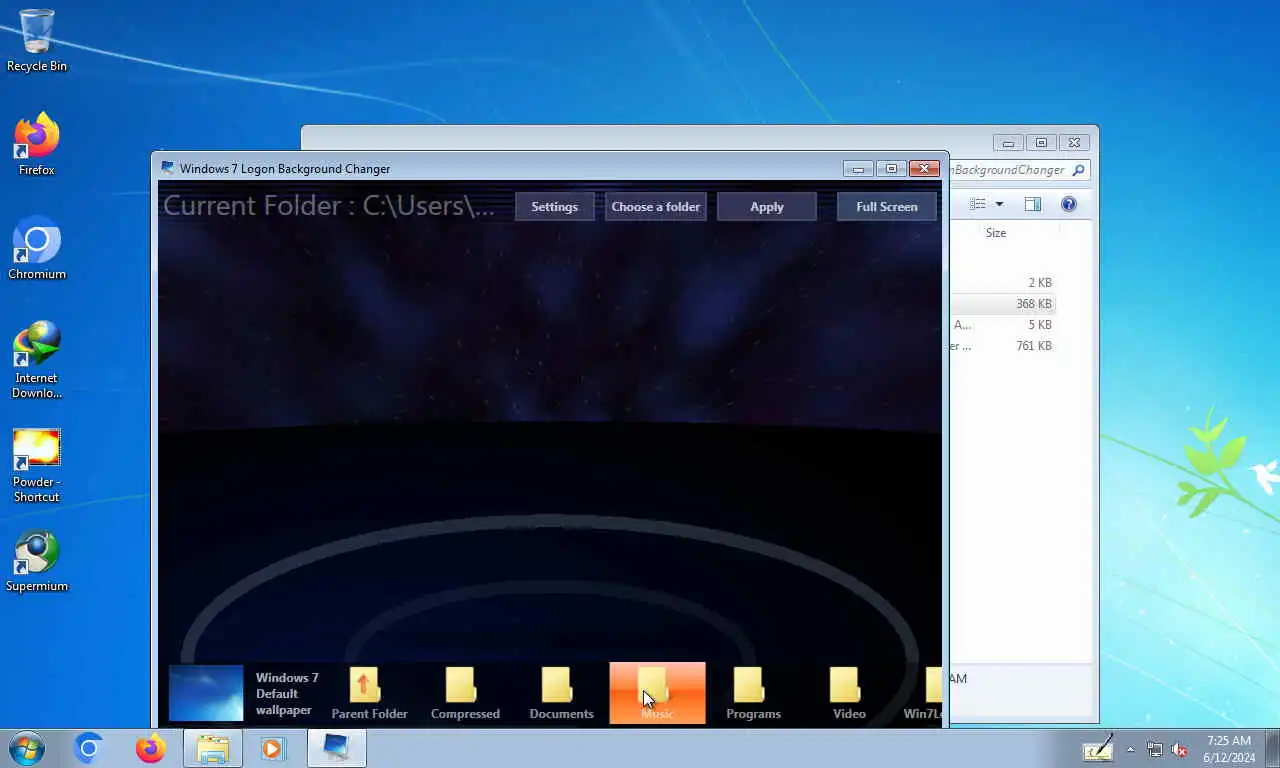The width and height of the screenshot is (1280, 768).
Task: Click the network status tray icon
Action: 1155,749
